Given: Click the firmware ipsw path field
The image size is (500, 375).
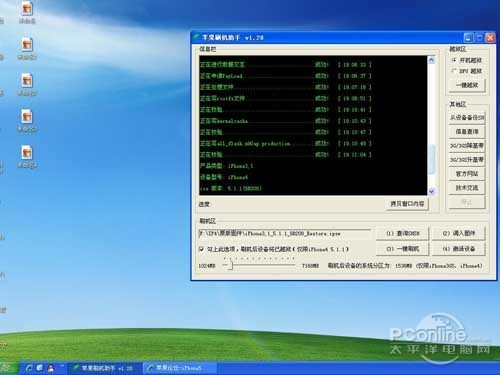Looking at the screenshot, I should pyautogui.click(x=284, y=234).
